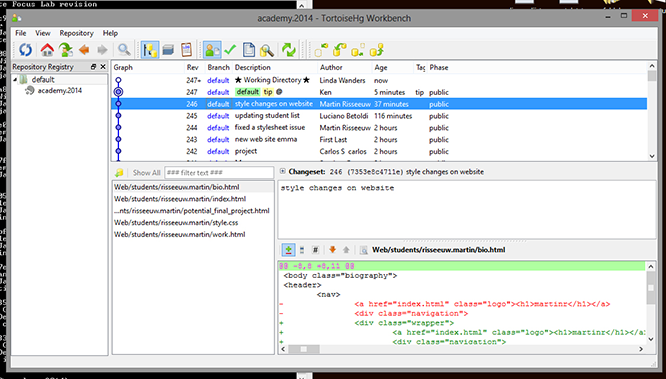Float the Repository Registry panel
This screenshot has width=666, height=379.
coord(93,67)
